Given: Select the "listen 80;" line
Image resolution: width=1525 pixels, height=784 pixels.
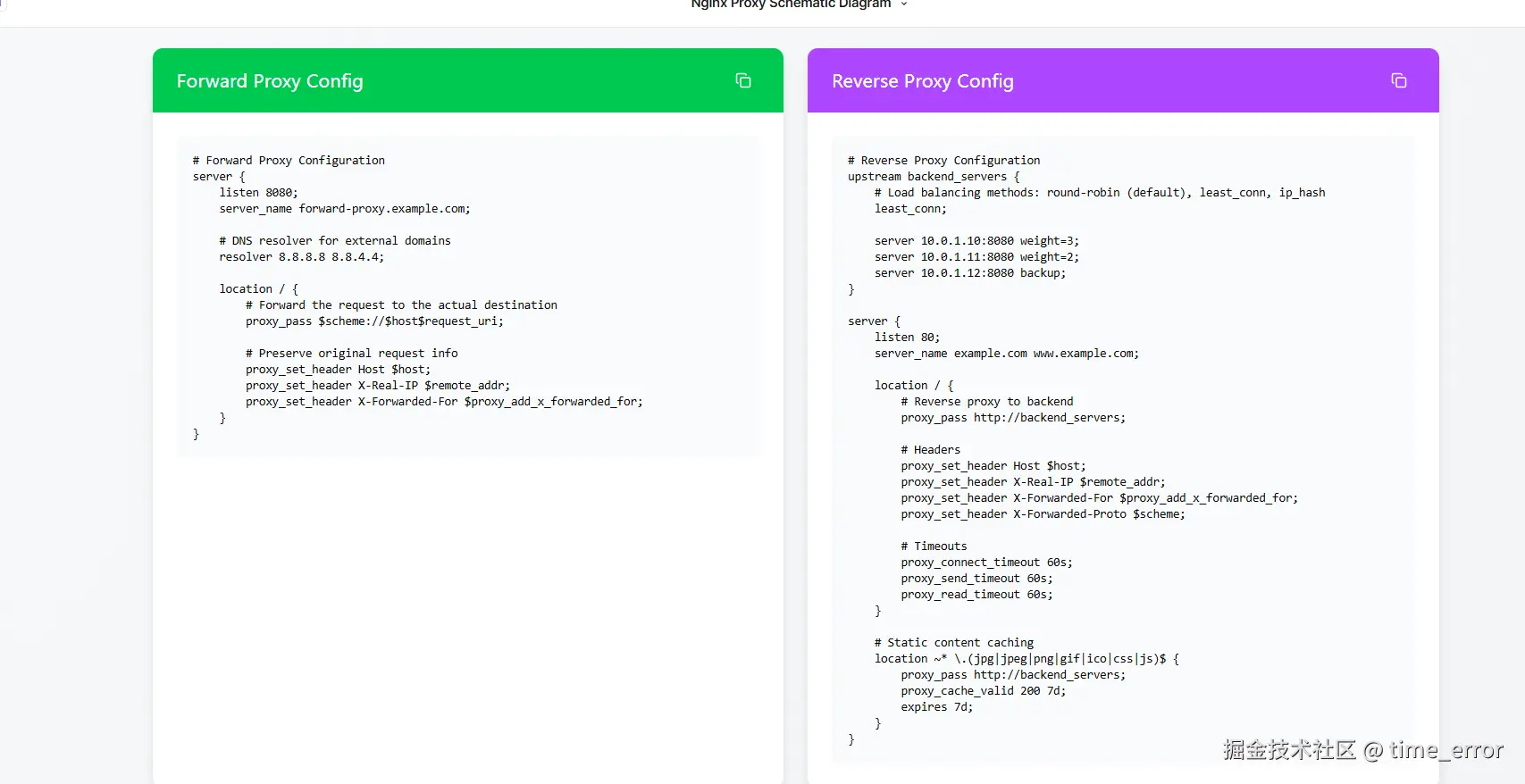Looking at the screenshot, I should tap(908, 338).
